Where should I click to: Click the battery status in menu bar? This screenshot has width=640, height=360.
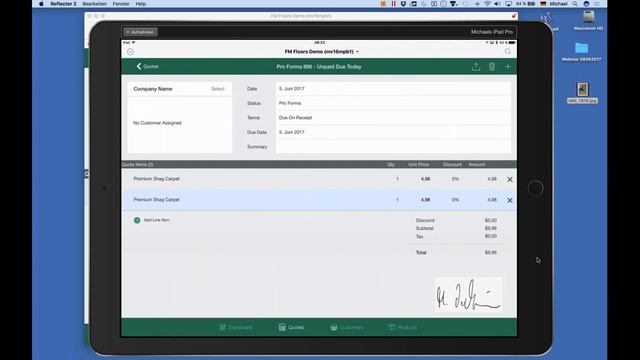point(526,4)
